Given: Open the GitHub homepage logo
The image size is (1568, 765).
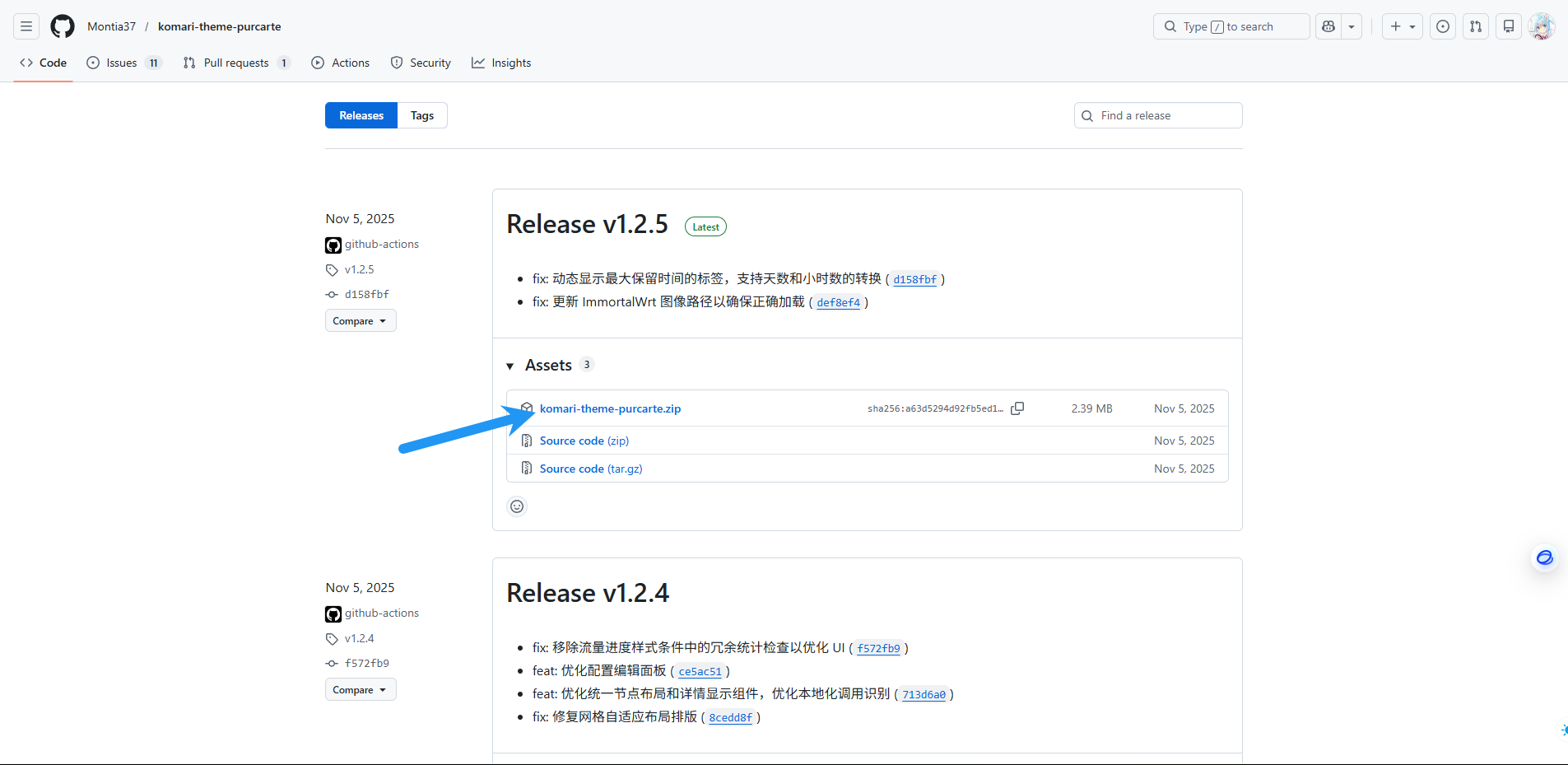Looking at the screenshot, I should pyautogui.click(x=63, y=26).
